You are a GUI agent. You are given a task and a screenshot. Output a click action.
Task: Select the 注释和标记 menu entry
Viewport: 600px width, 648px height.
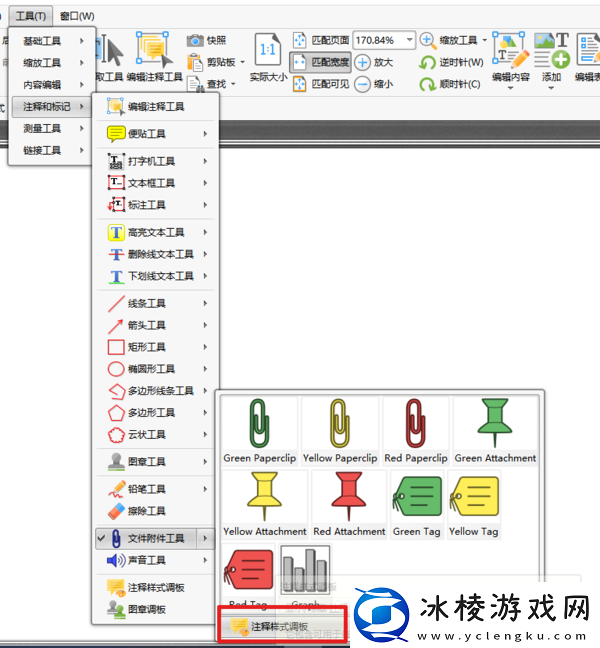52,107
